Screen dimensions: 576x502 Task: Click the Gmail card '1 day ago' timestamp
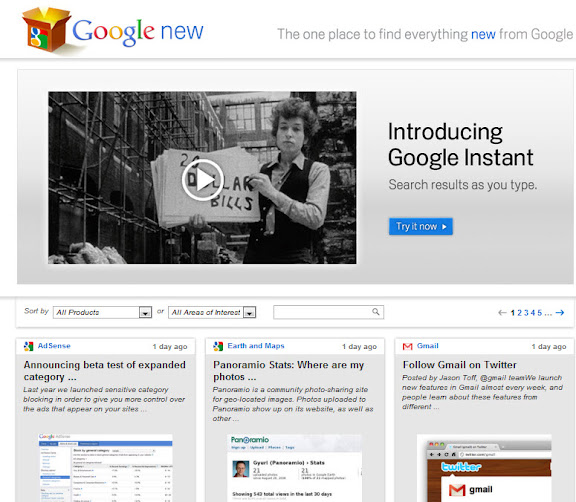[x=549, y=346]
